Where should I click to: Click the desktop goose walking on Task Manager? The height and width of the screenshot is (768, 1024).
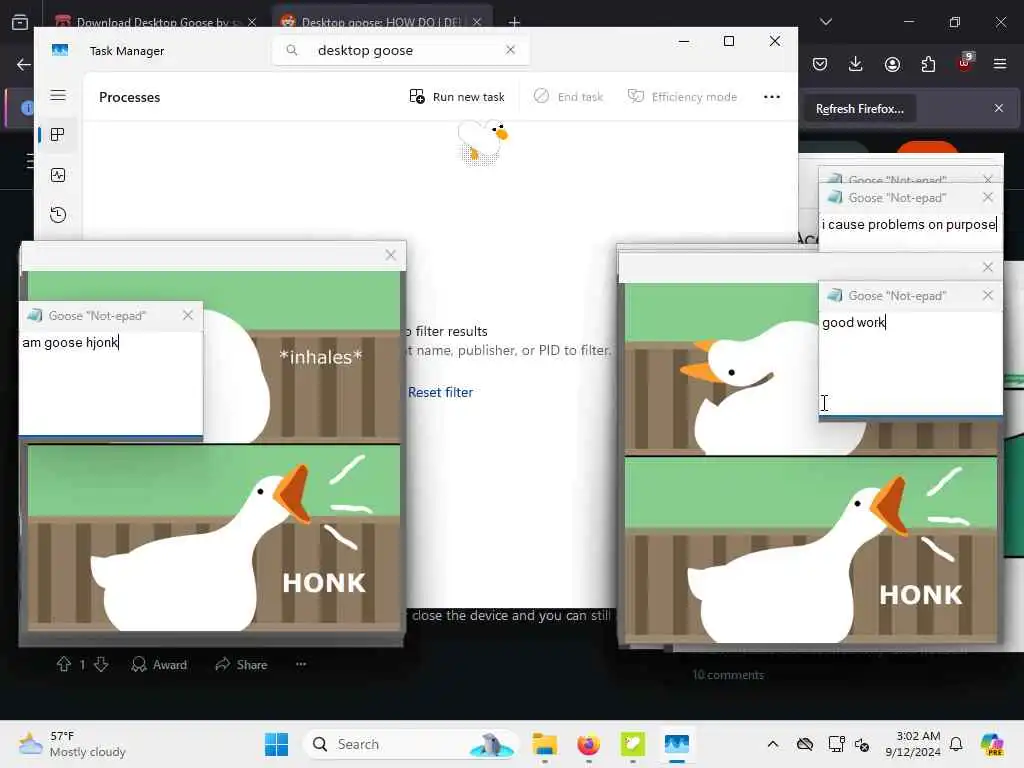click(483, 141)
